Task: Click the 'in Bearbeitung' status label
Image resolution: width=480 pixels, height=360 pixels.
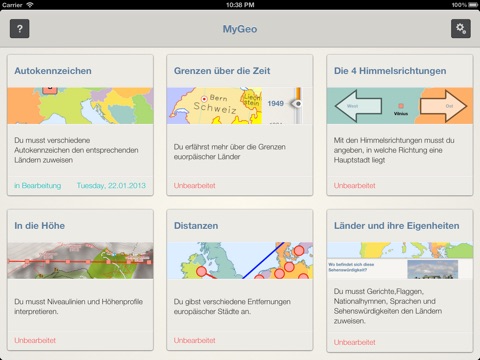Action: (38, 186)
